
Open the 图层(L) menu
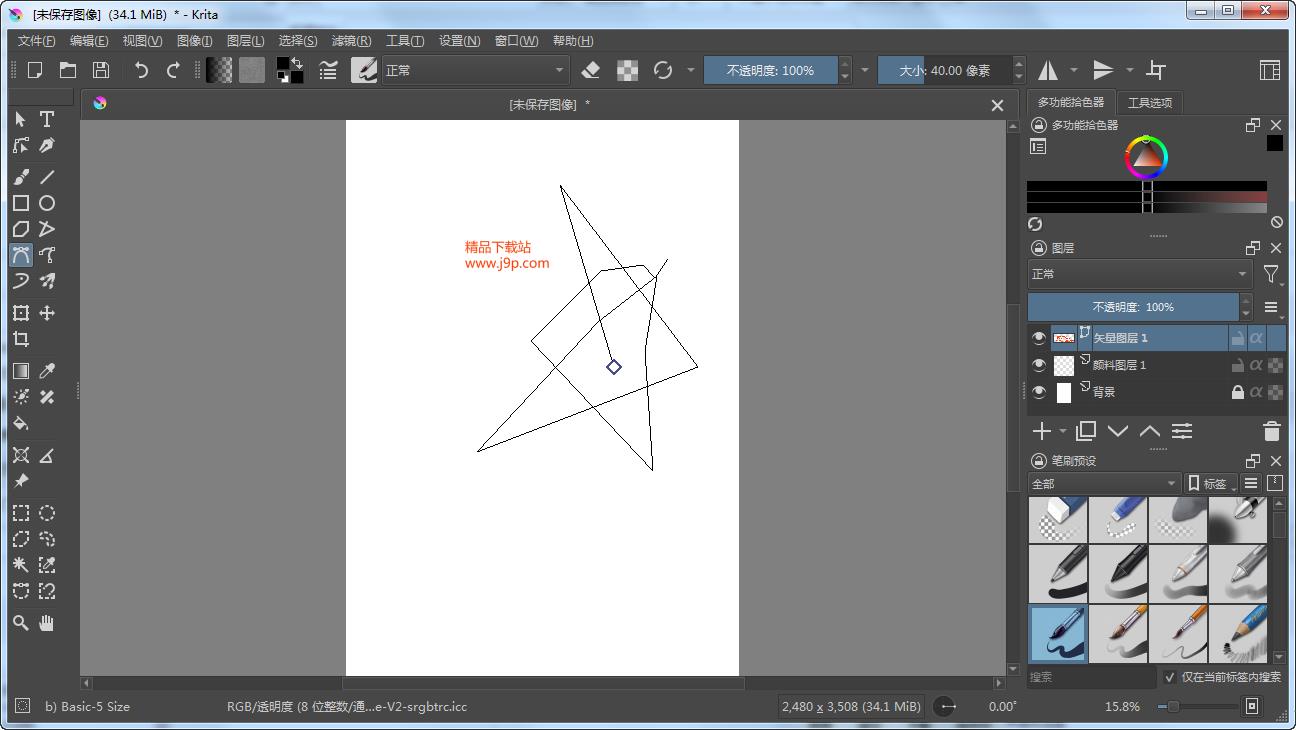click(x=246, y=41)
